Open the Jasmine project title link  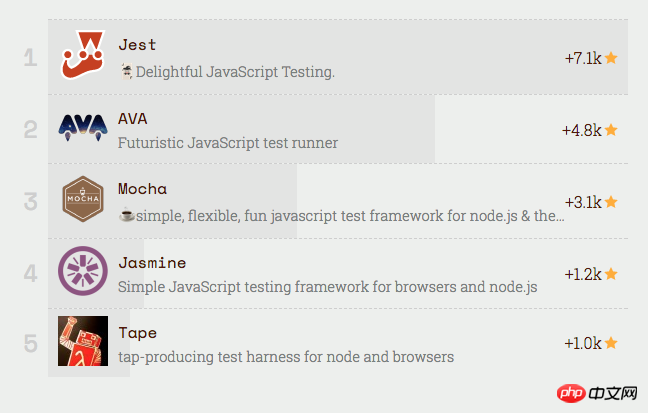click(152, 263)
